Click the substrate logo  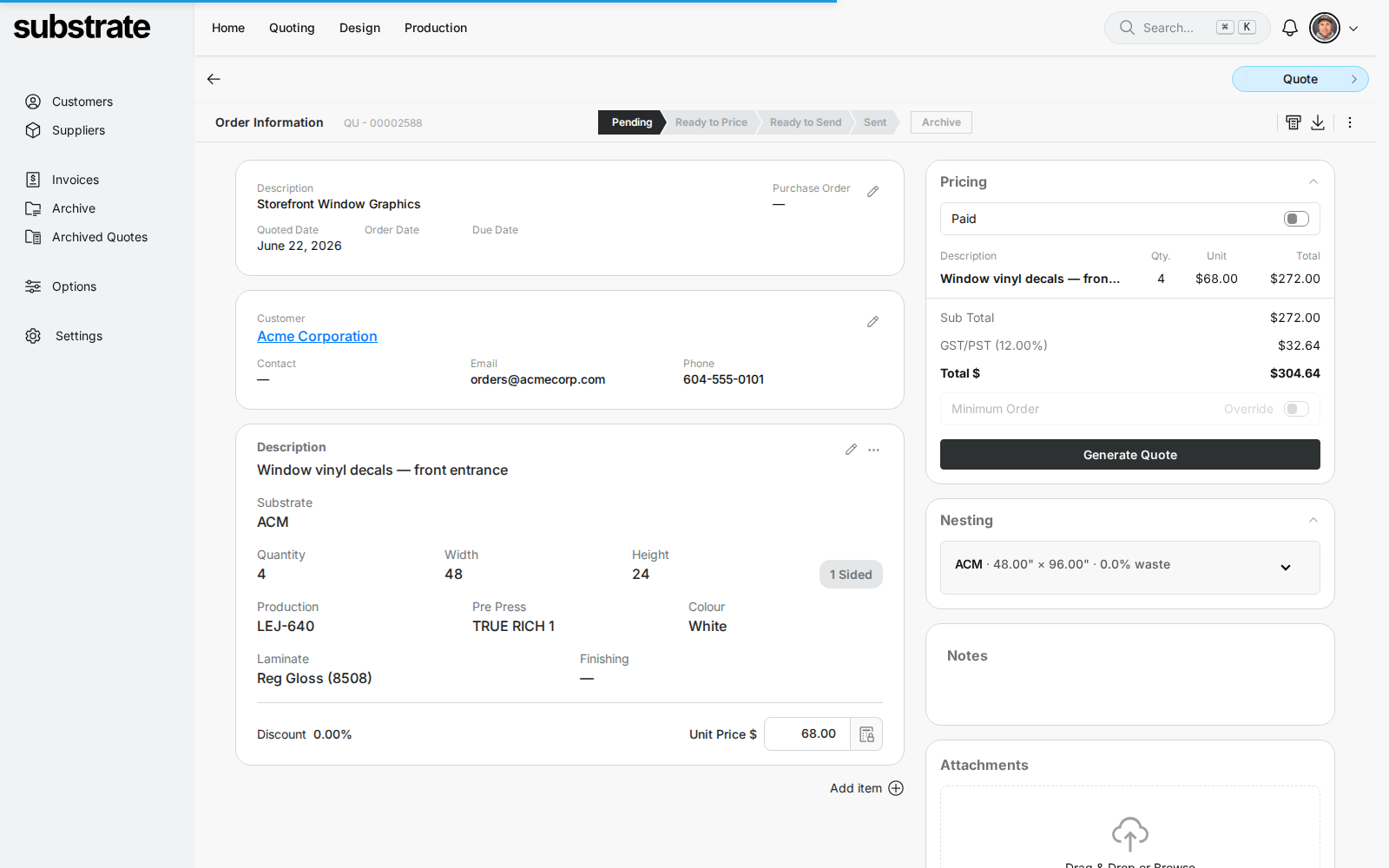click(82, 27)
